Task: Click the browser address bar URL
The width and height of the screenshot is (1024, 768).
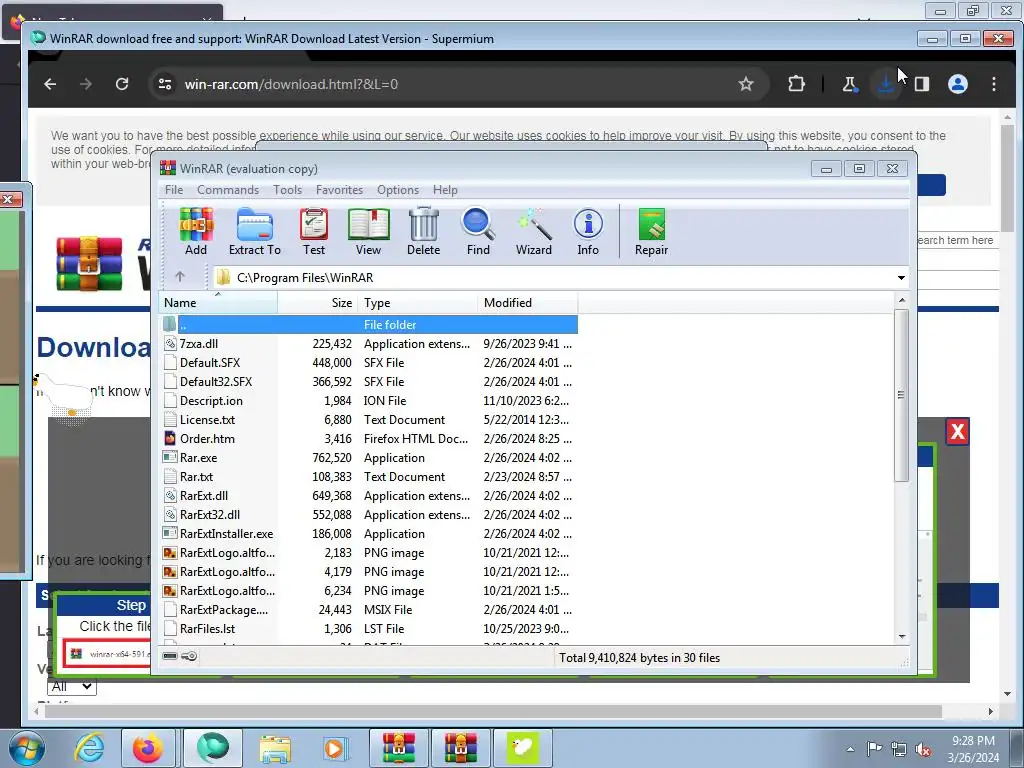Action: tap(291, 84)
